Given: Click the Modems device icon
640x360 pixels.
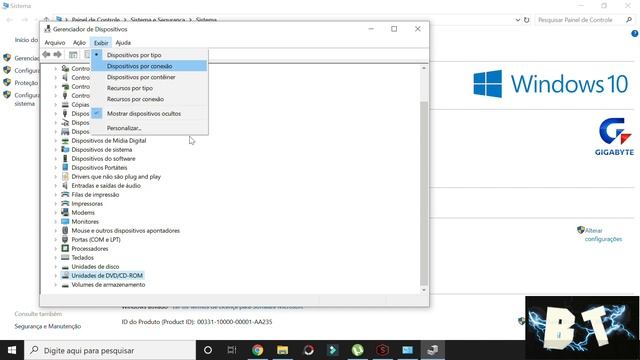Looking at the screenshot, I should click(x=65, y=212).
